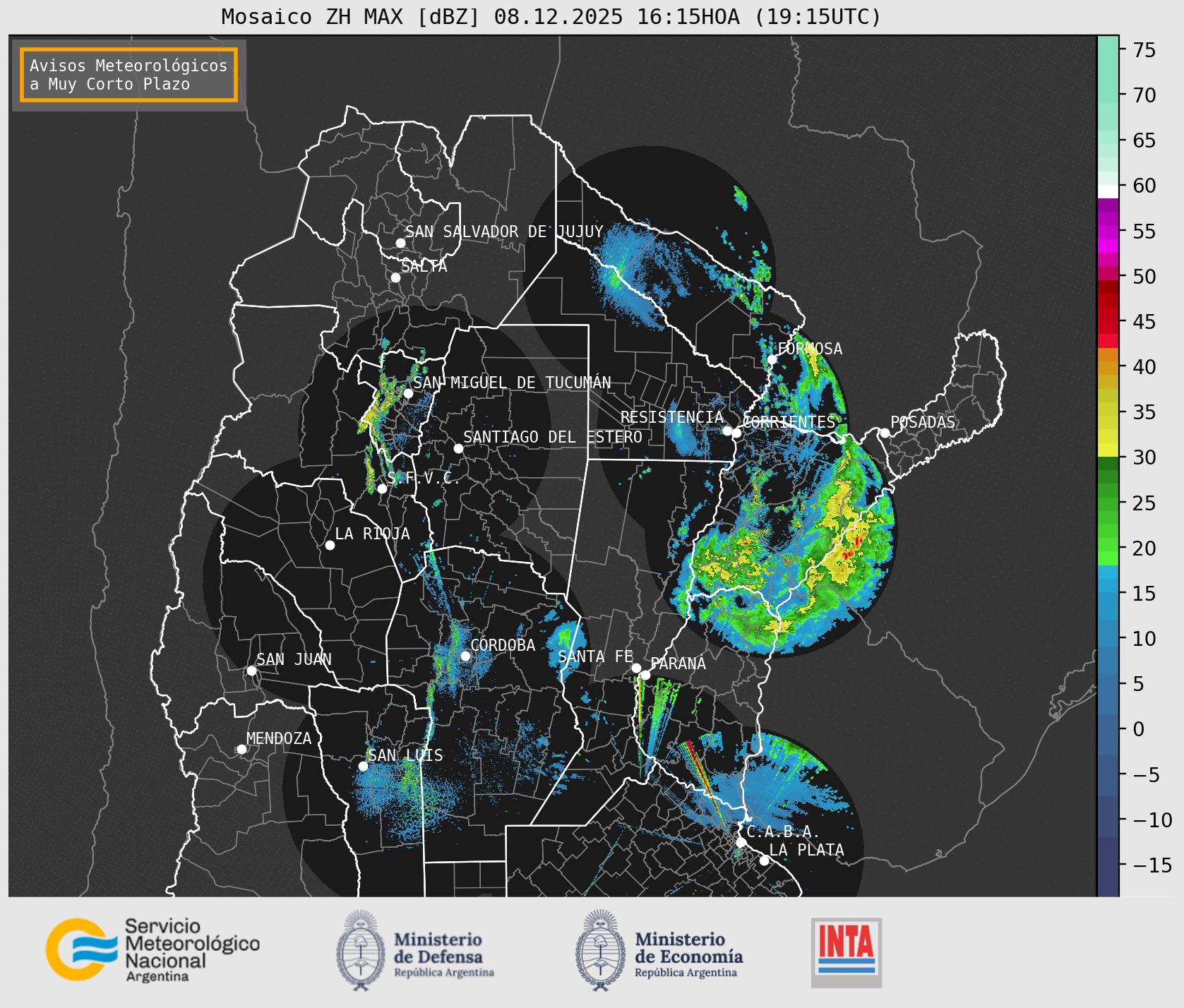The width and height of the screenshot is (1184, 1008).
Task: Click the 75 dBZ label on the scale
Action: 1144,50
